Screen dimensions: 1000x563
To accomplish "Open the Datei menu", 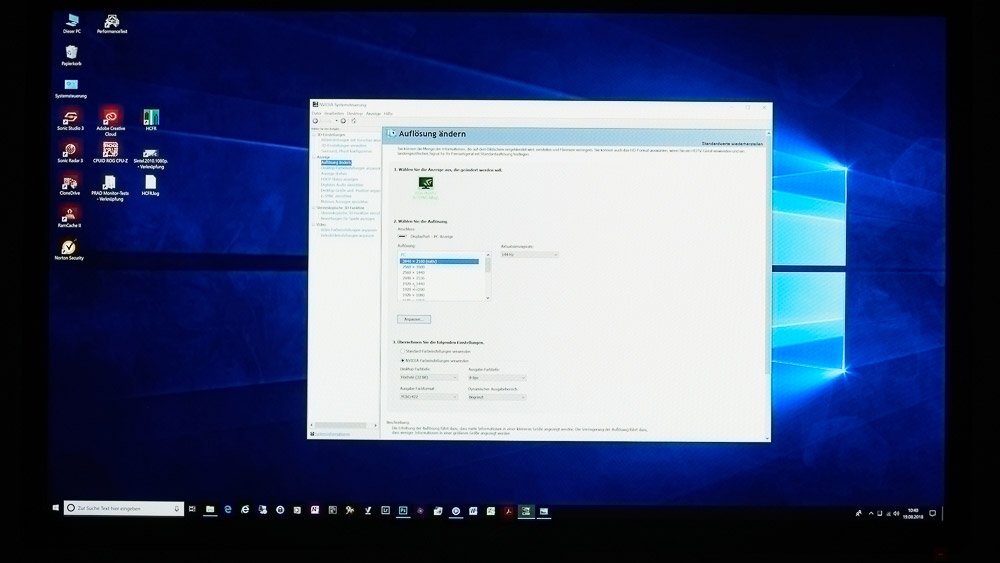I will (x=316, y=113).
